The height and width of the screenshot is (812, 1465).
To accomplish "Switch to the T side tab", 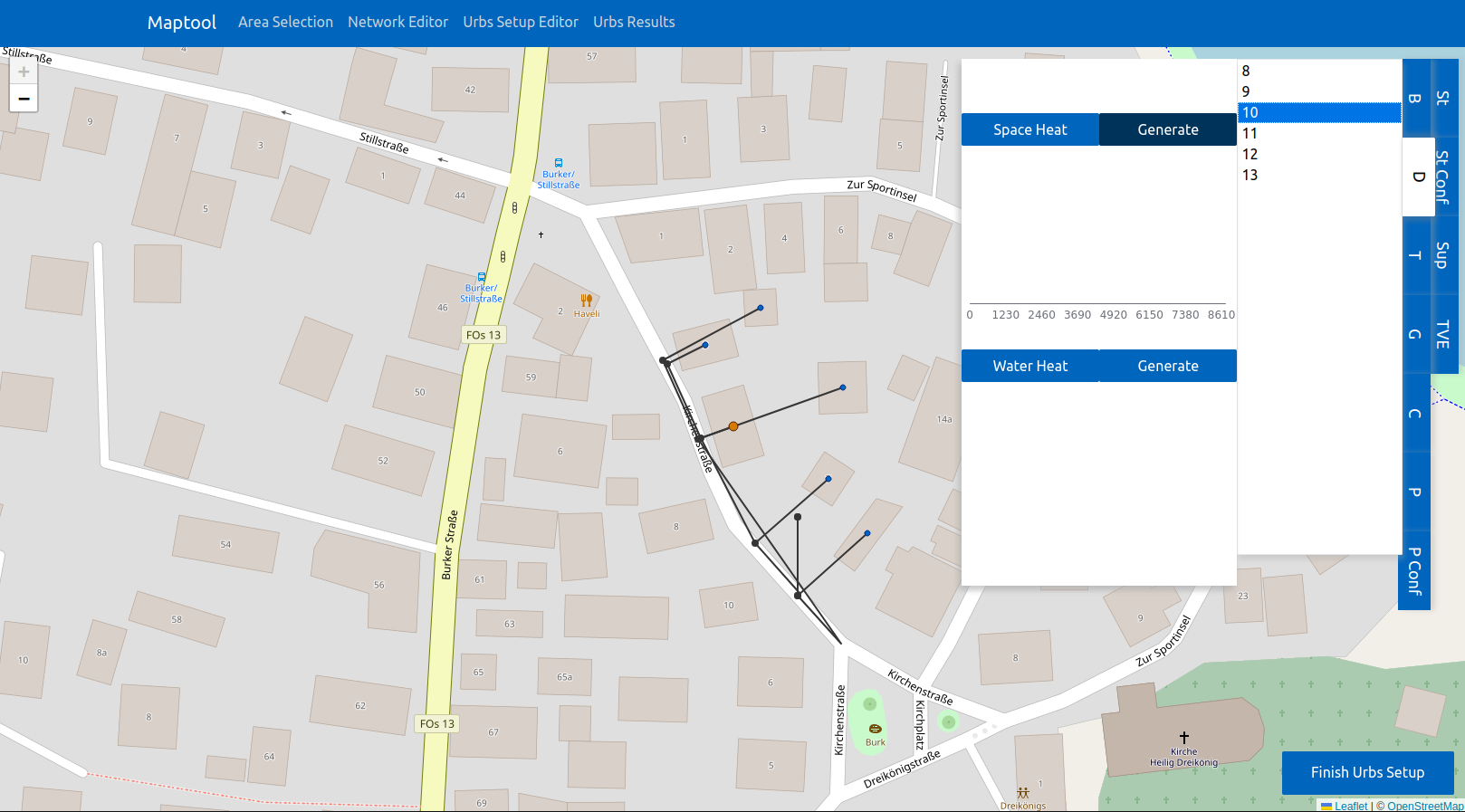I will (1416, 255).
